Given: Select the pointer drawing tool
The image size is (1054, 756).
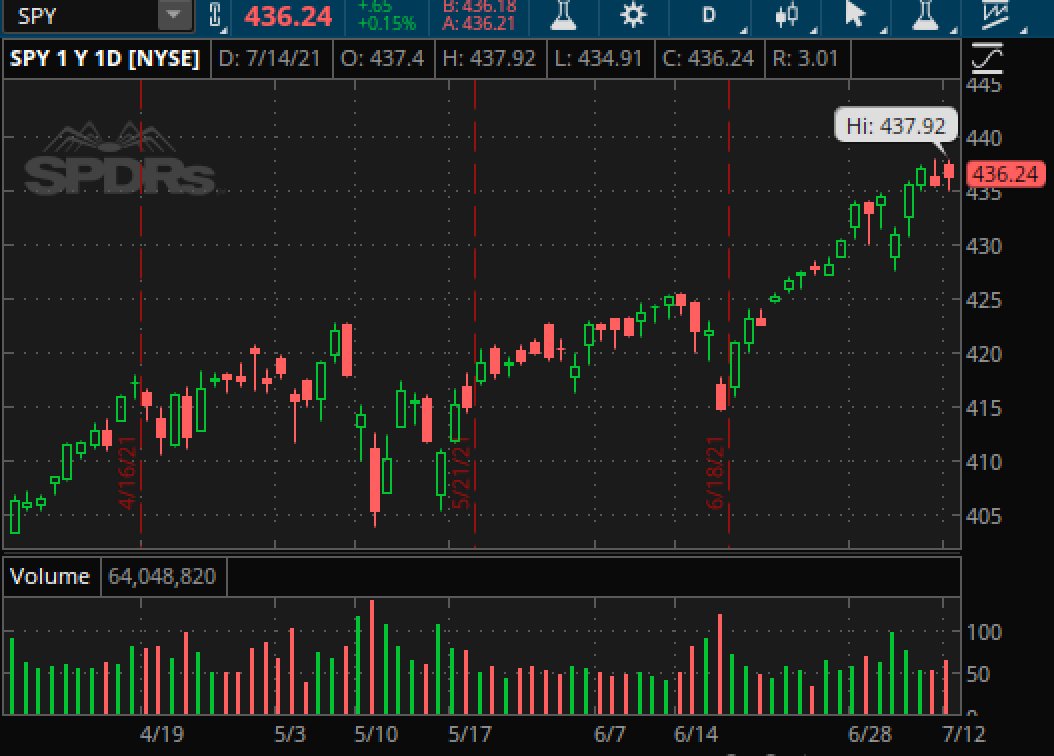Looking at the screenshot, I should (x=854, y=15).
